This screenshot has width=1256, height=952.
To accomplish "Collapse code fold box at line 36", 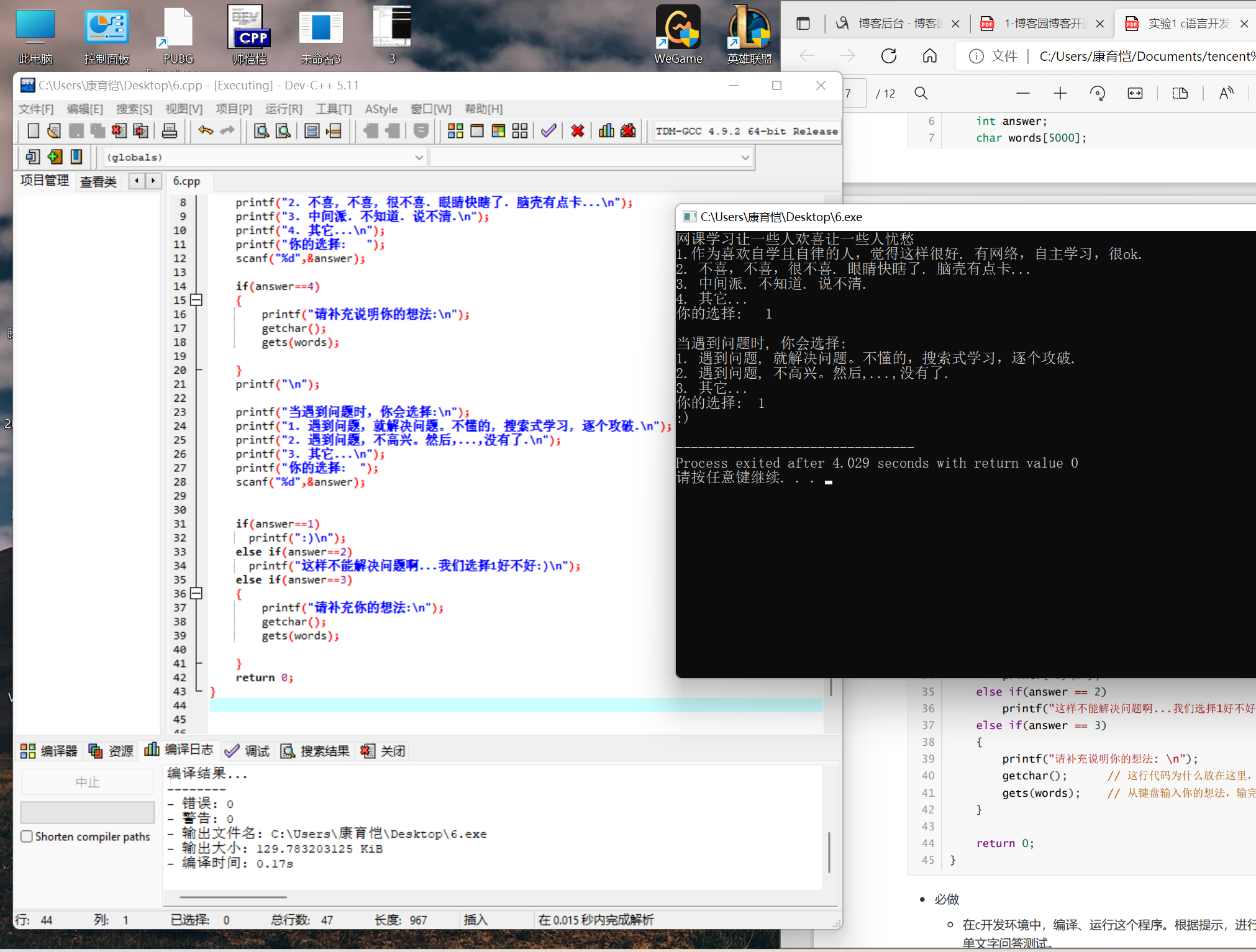I will tap(196, 594).
